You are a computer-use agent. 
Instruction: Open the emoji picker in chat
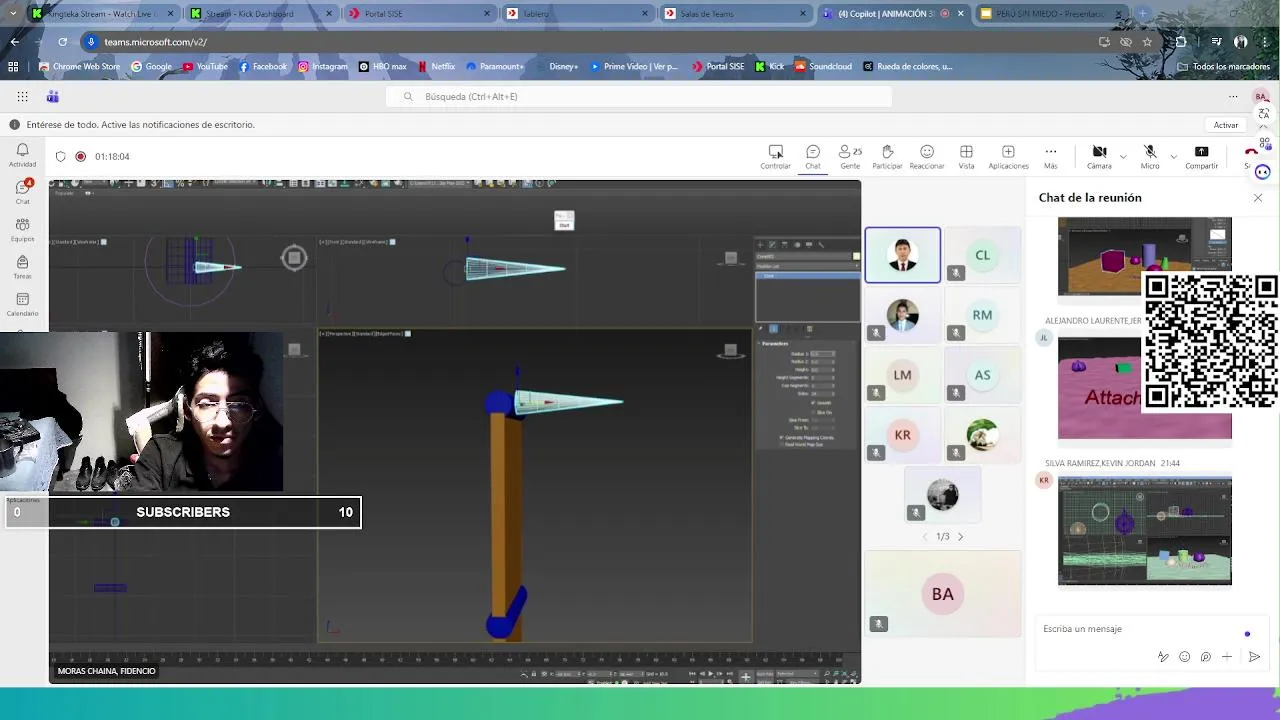tap(1185, 657)
